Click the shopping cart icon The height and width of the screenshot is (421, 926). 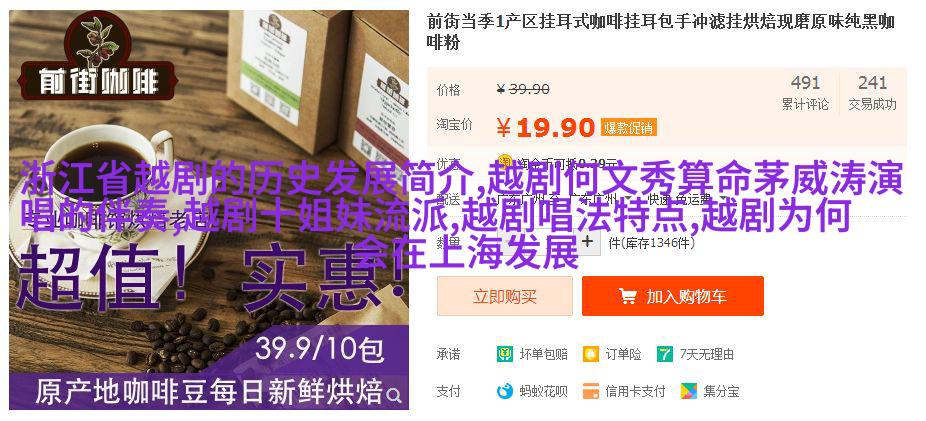pyautogui.click(x=627, y=296)
